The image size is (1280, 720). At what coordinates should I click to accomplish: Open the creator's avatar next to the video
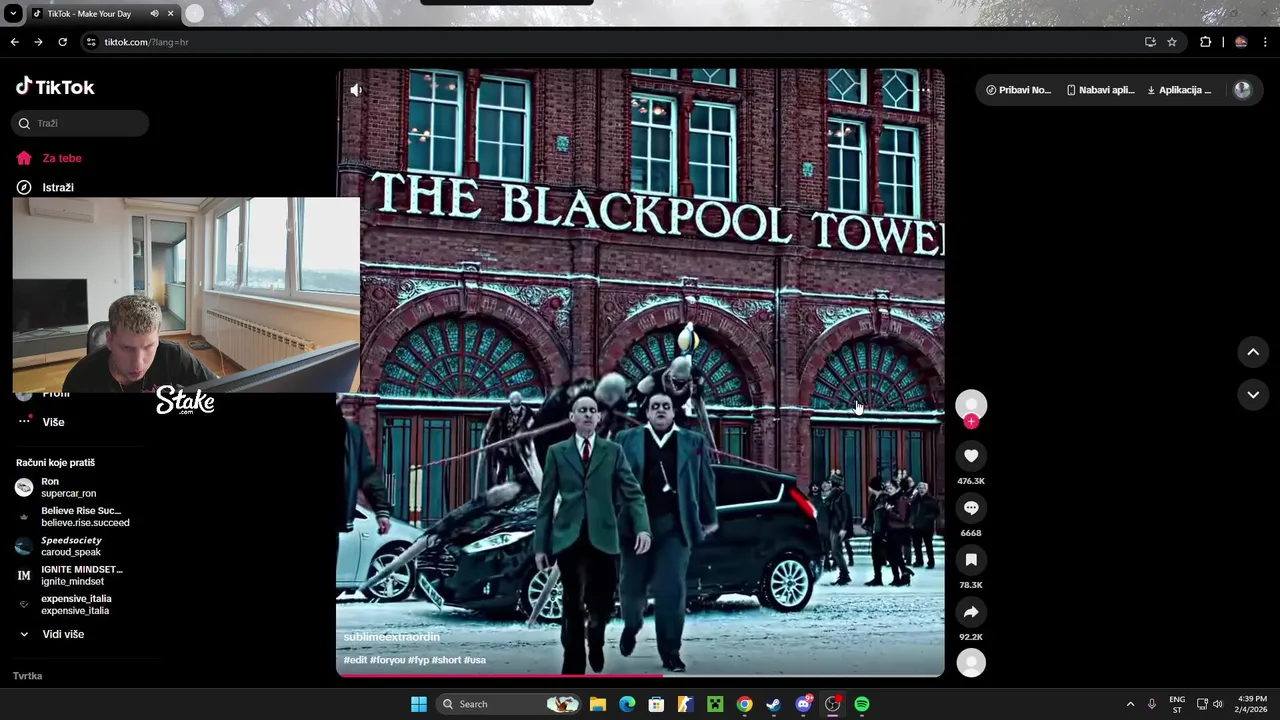pos(971,404)
